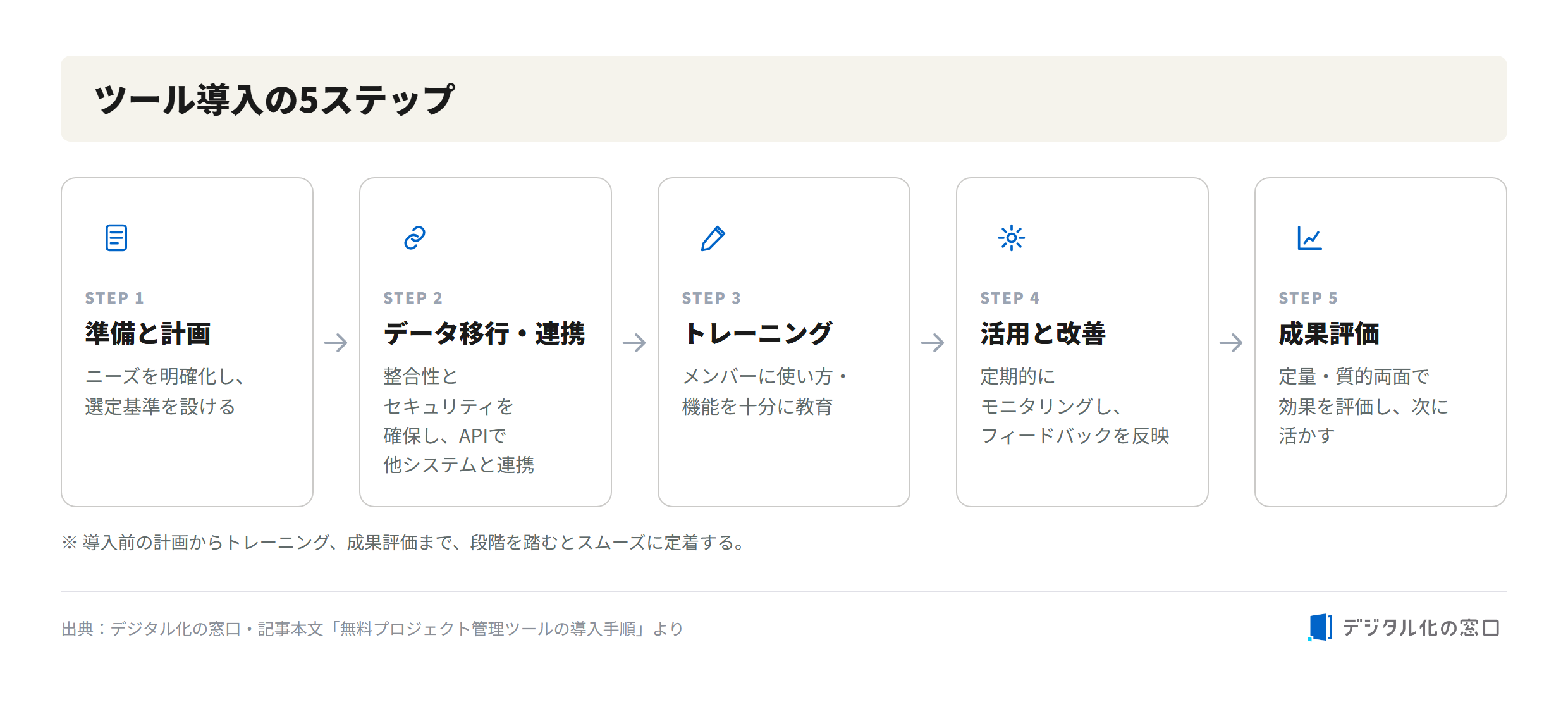Viewport: 1568px width, 702px height.
Task: Click the blue door logo icon
Action: click(1320, 627)
